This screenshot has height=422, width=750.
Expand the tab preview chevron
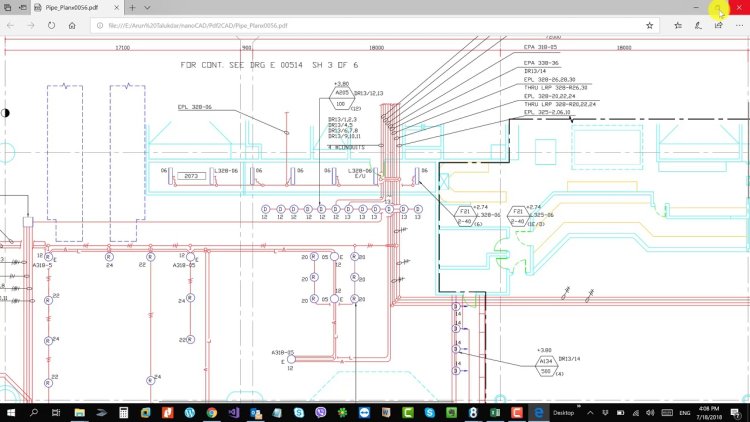147,7
